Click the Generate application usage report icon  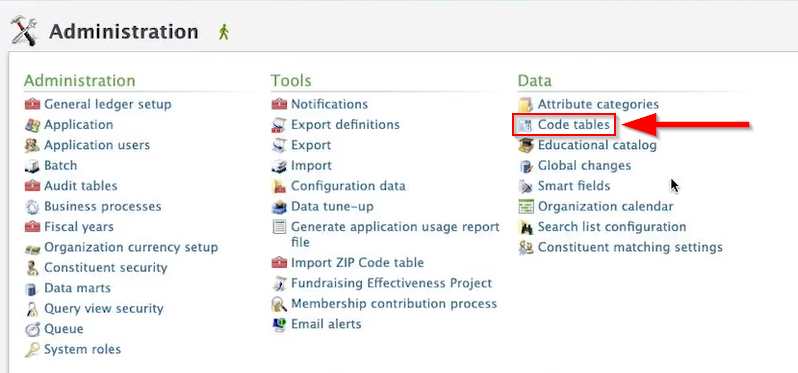coord(279,227)
